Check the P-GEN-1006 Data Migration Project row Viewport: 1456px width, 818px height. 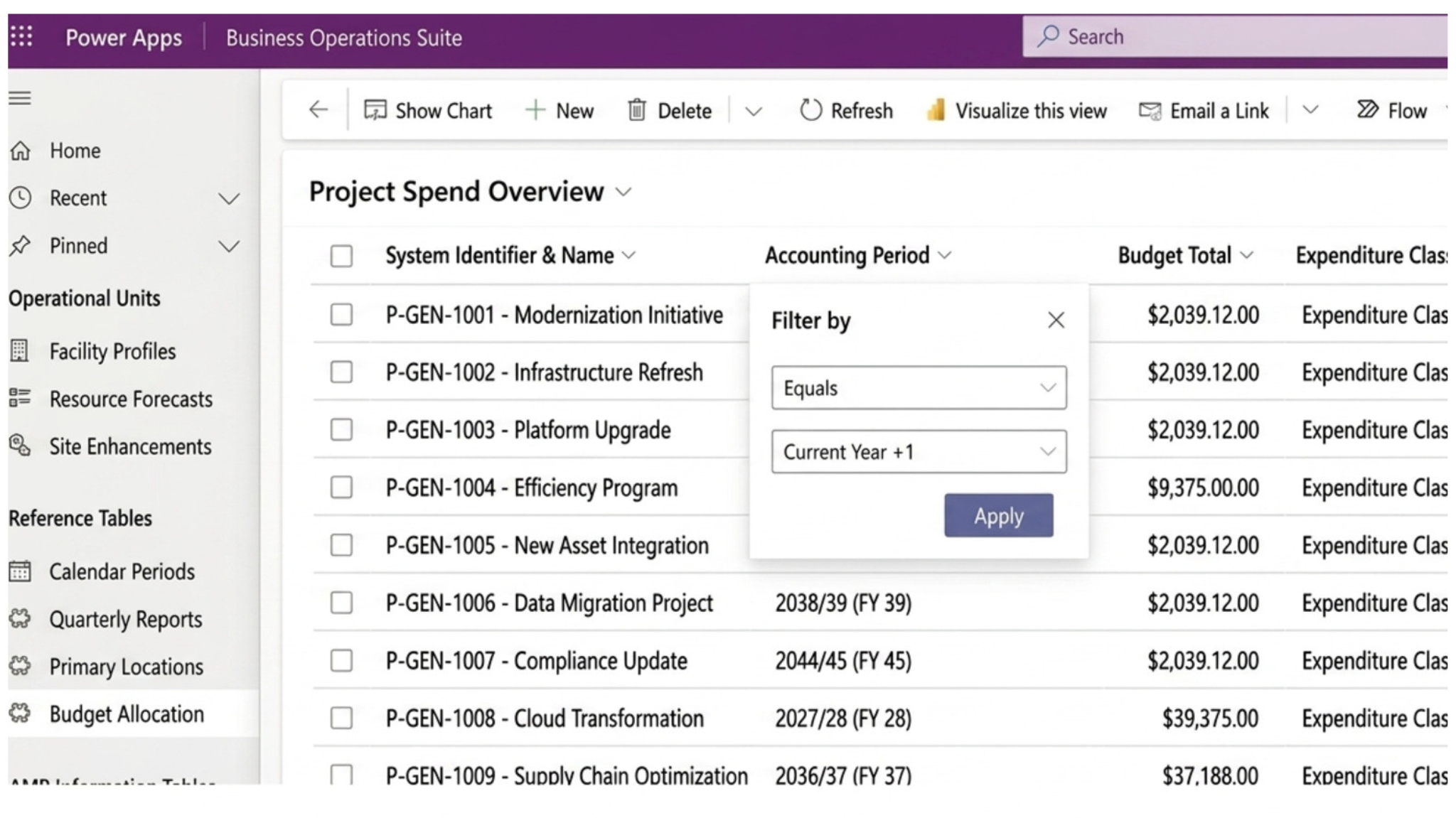(x=341, y=603)
